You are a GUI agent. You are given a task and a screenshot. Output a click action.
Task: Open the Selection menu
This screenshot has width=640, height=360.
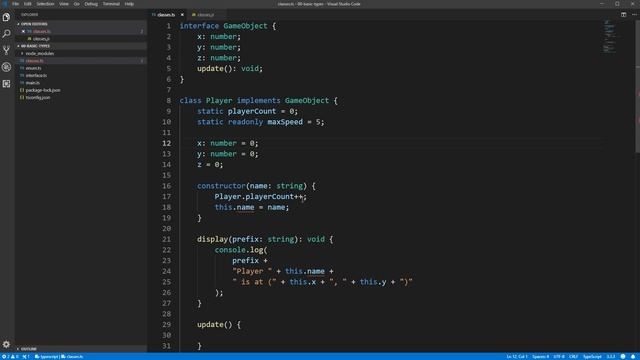click(45, 4)
